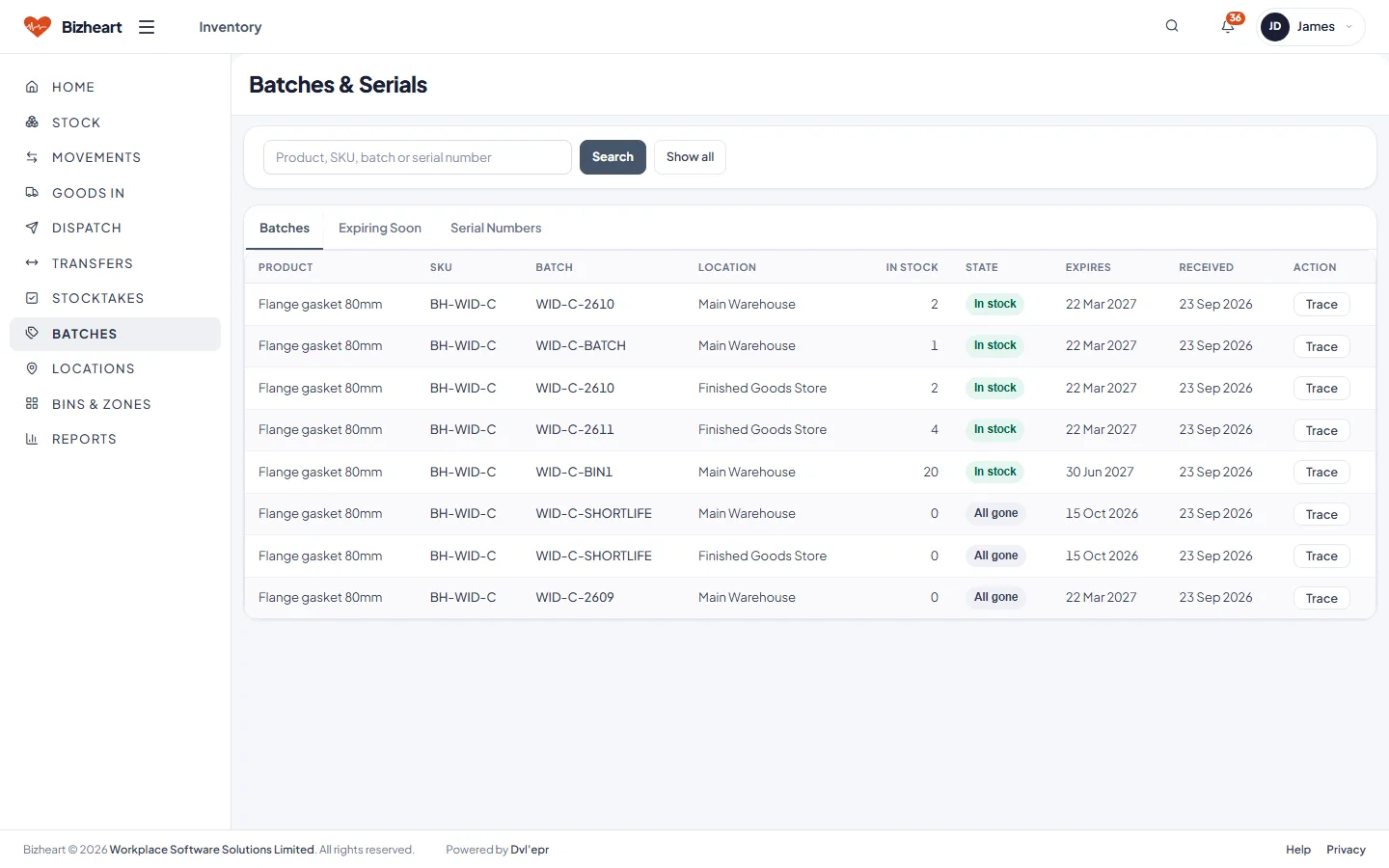The width and height of the screenshot is (1389, 868).
Task: Click the Dispatch paper-plane icon
Action: 32,228
